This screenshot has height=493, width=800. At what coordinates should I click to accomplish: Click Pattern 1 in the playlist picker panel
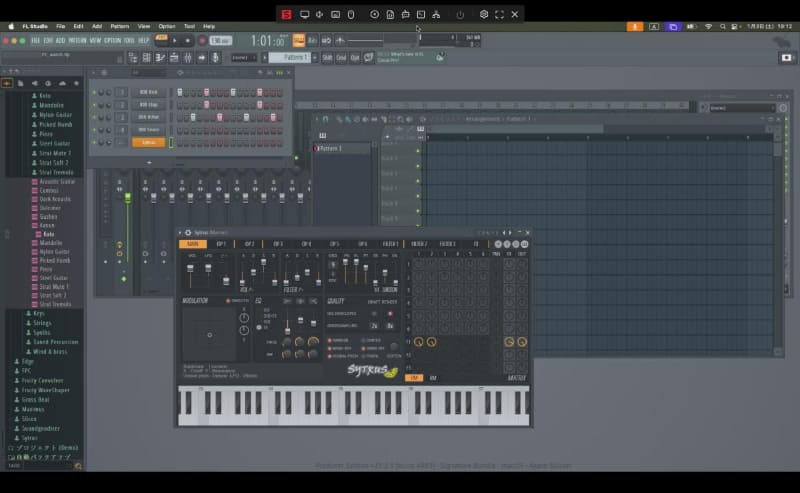pos(342,149)
